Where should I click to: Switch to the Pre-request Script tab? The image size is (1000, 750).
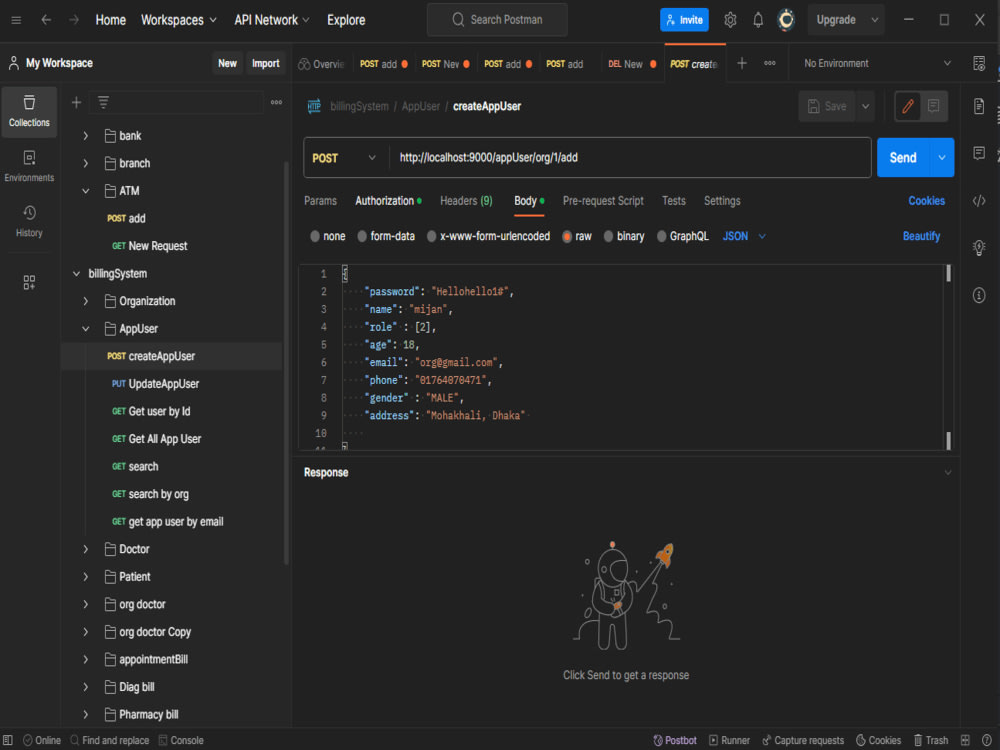[x=603, y=201]
